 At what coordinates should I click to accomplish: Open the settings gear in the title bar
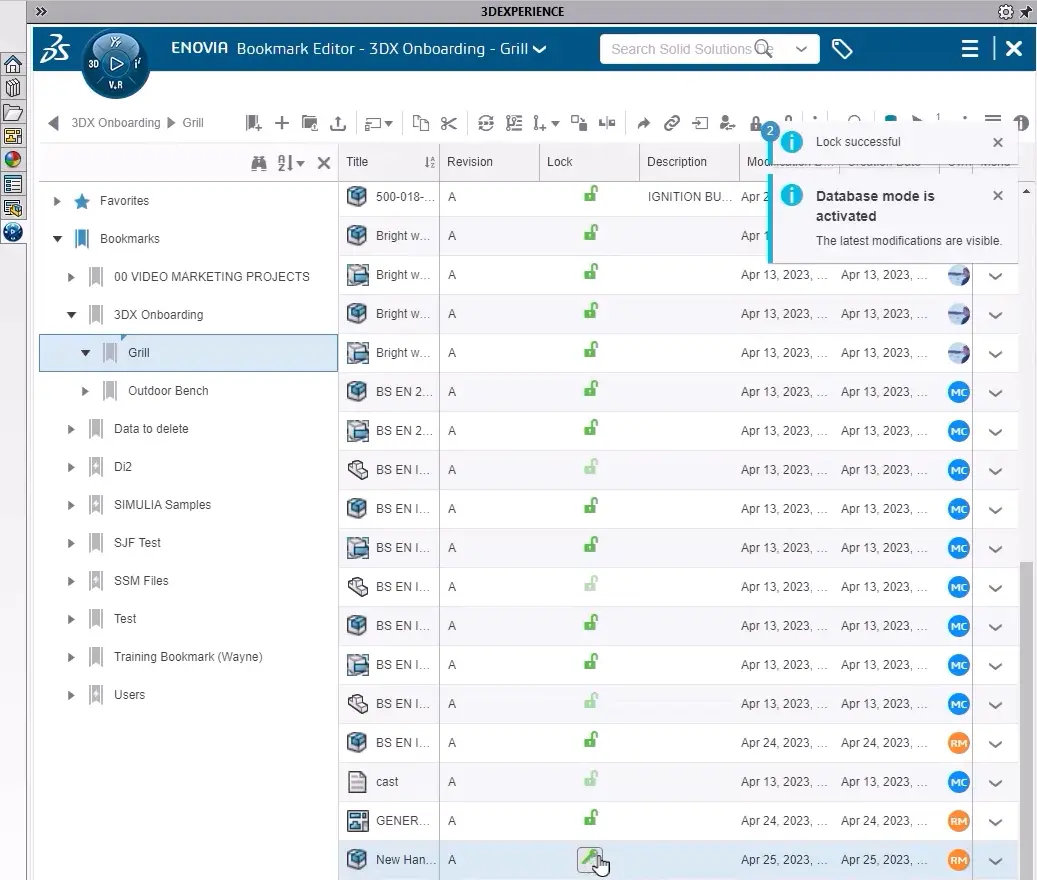coord(1005,12)
